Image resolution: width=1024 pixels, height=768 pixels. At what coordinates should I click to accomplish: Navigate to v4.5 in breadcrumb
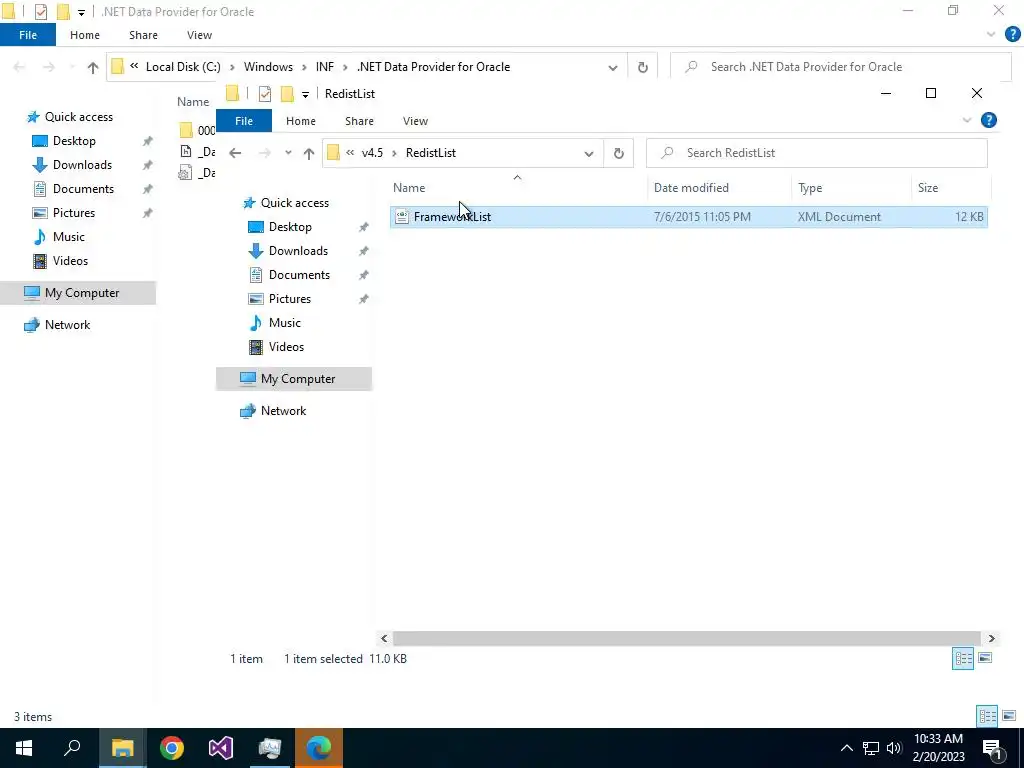372,153
